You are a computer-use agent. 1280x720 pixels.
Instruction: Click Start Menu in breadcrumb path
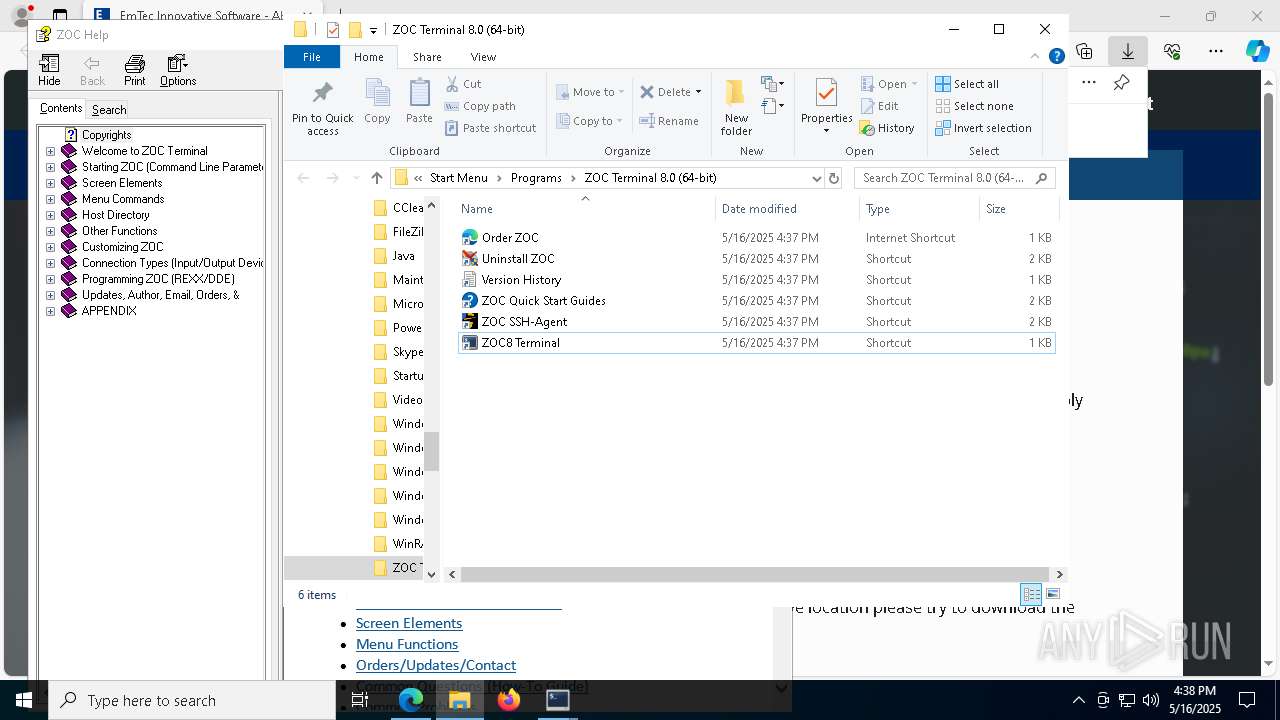click(459, 178)
